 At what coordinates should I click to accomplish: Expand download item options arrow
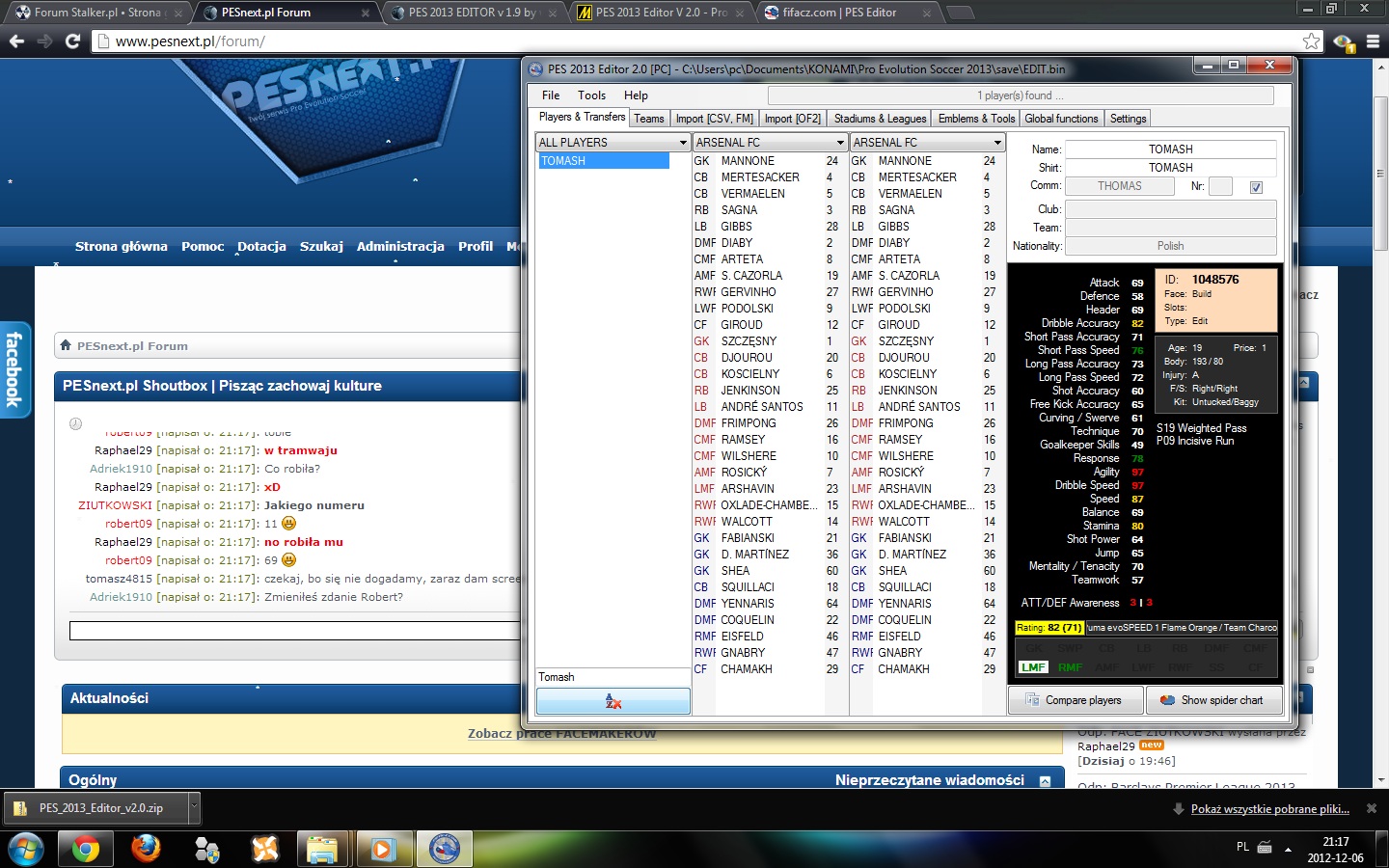(194, 808)
